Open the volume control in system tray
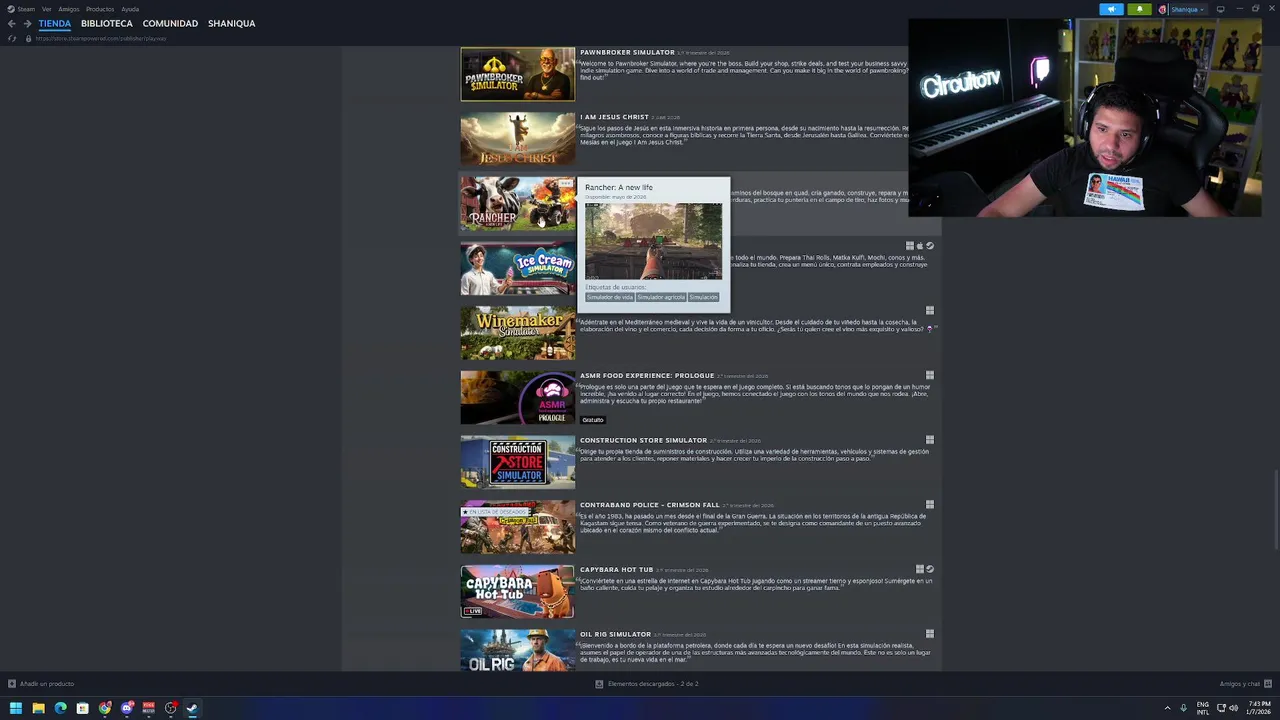Image resolution: width=1280 pixels, height=720 pixels. (x=1233, y=708)
